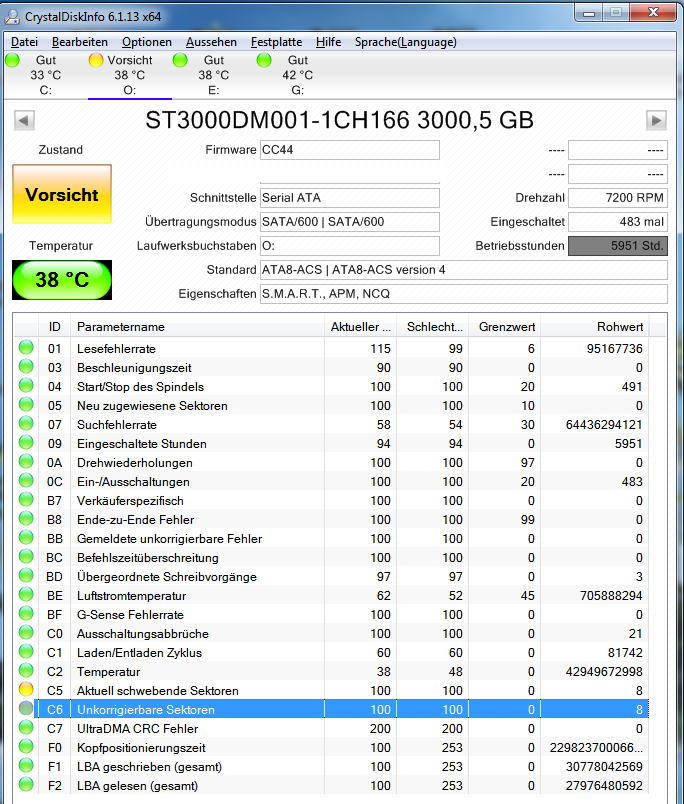
Task: Click the green 38 °C temperature button
Action: coord(62,280)
